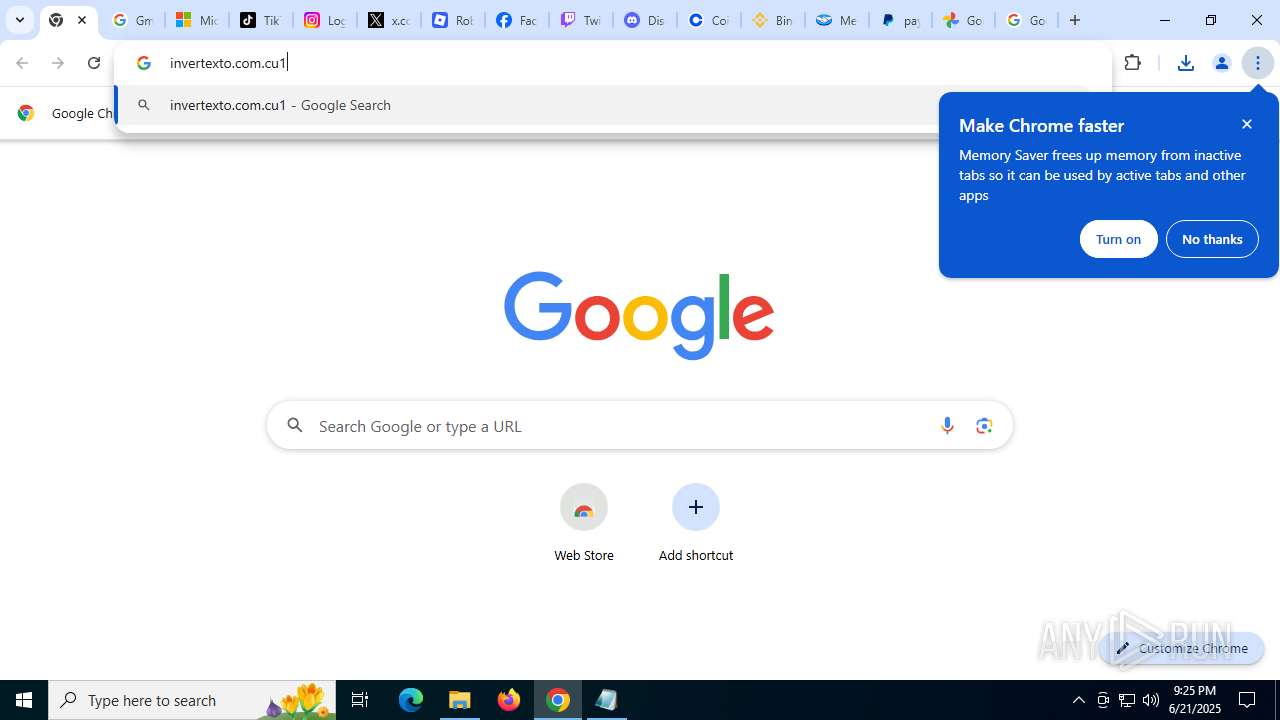Screen dimensions: 1280x720
Task: Switch to the Facebook tab
Action: (x=516, y=20)
